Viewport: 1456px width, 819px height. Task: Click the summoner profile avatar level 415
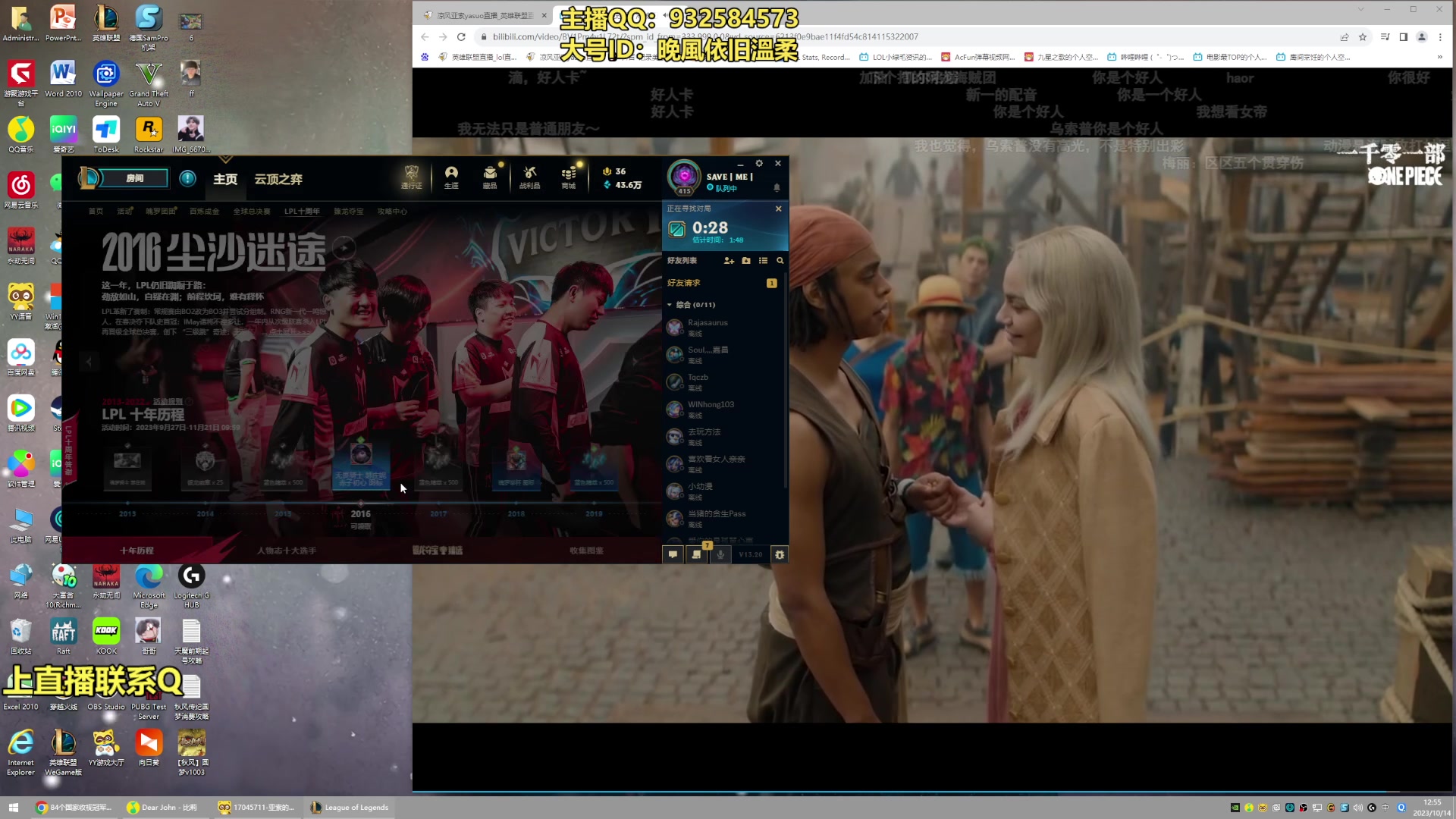[x=684, y=177]
